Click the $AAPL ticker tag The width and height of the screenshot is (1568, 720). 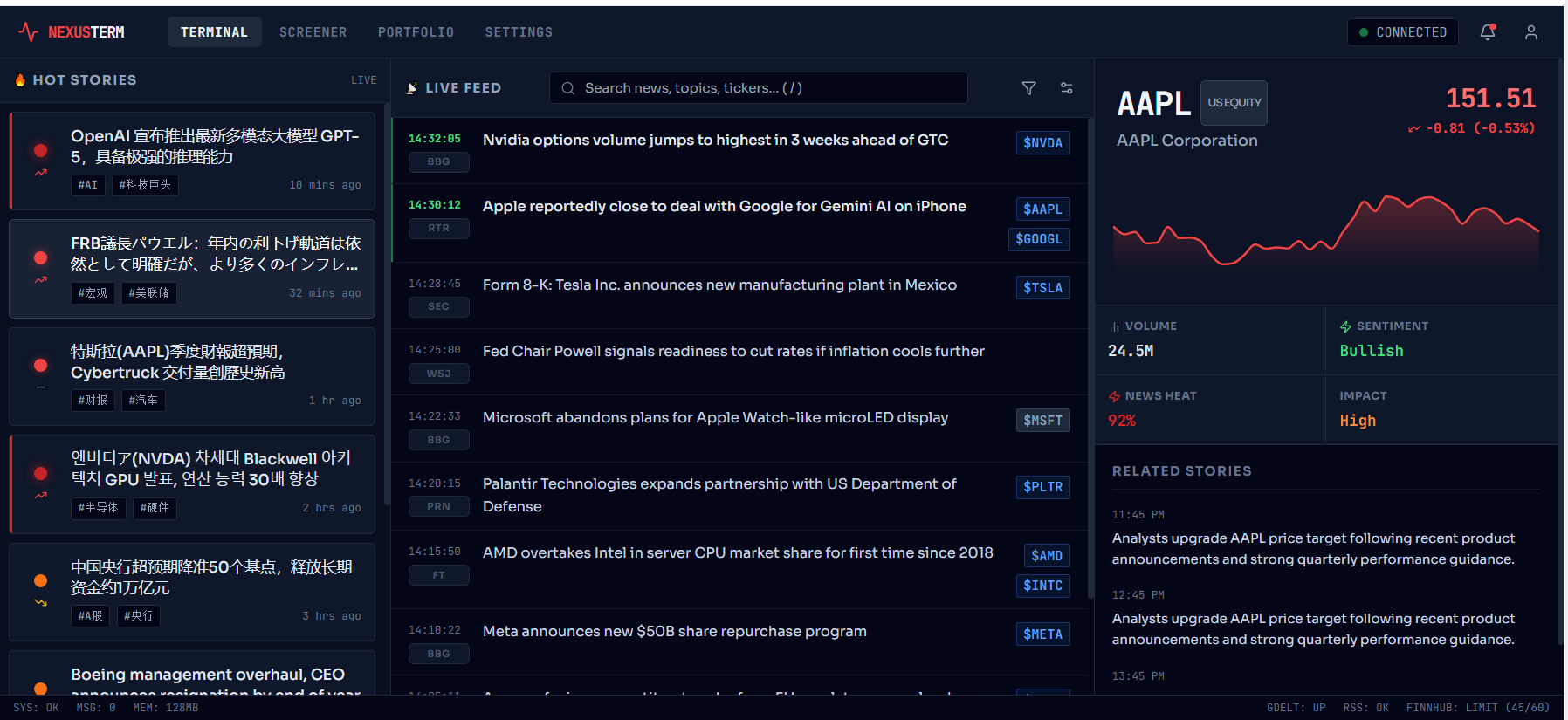(x=1043, y=209)
